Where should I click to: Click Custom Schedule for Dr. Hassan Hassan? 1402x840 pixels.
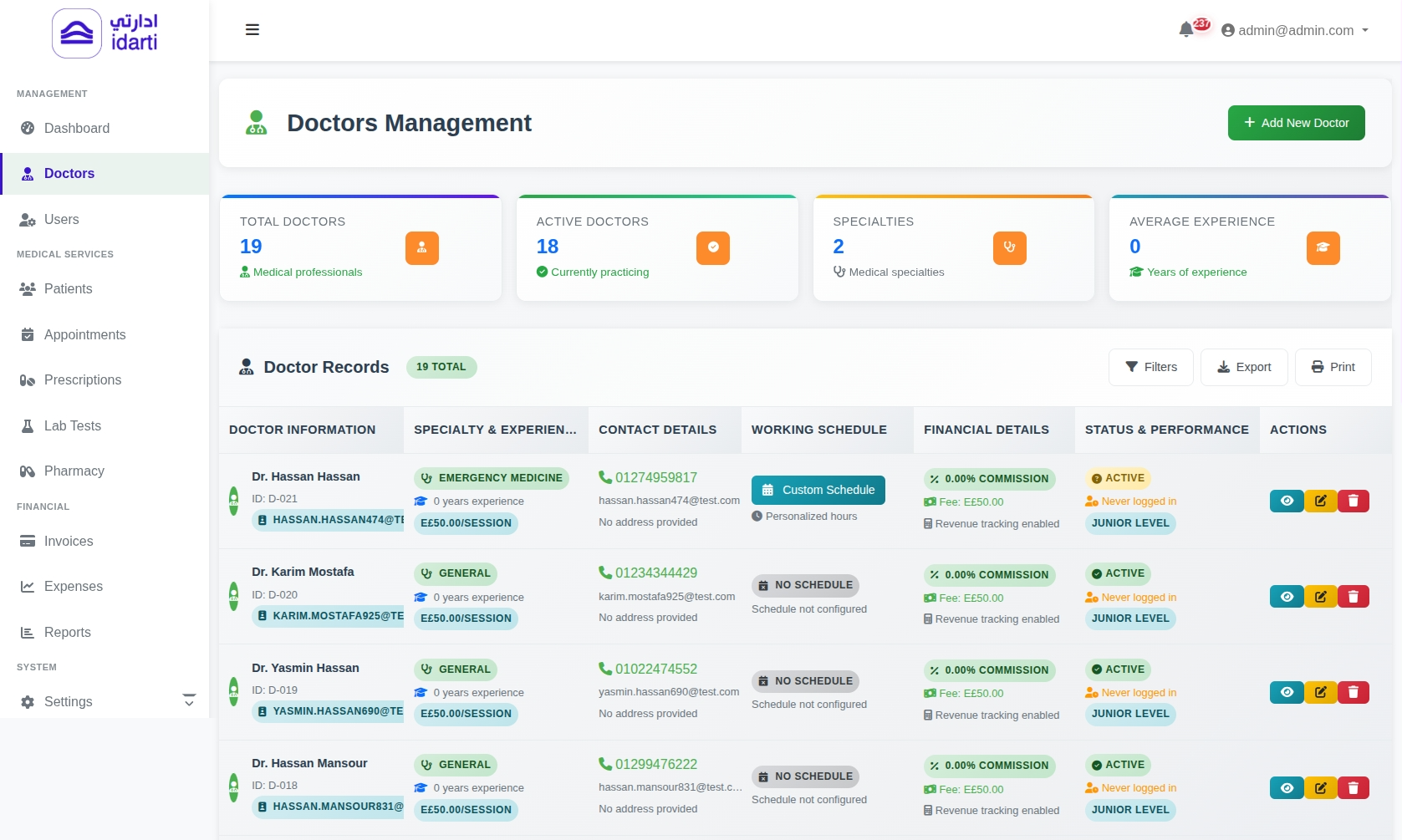pos(818,490)
